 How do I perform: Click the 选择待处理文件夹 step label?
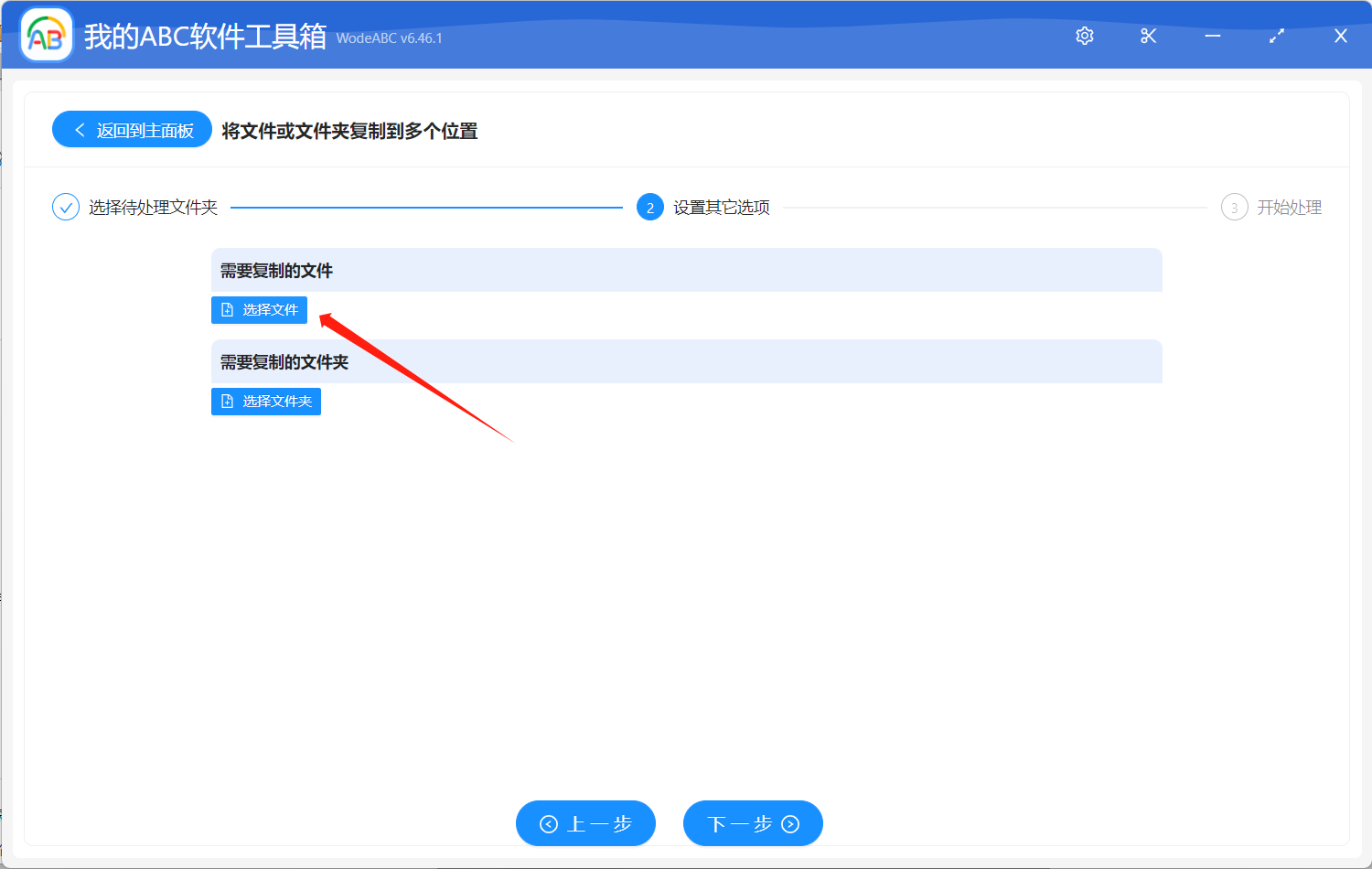[x=153, y=207]
